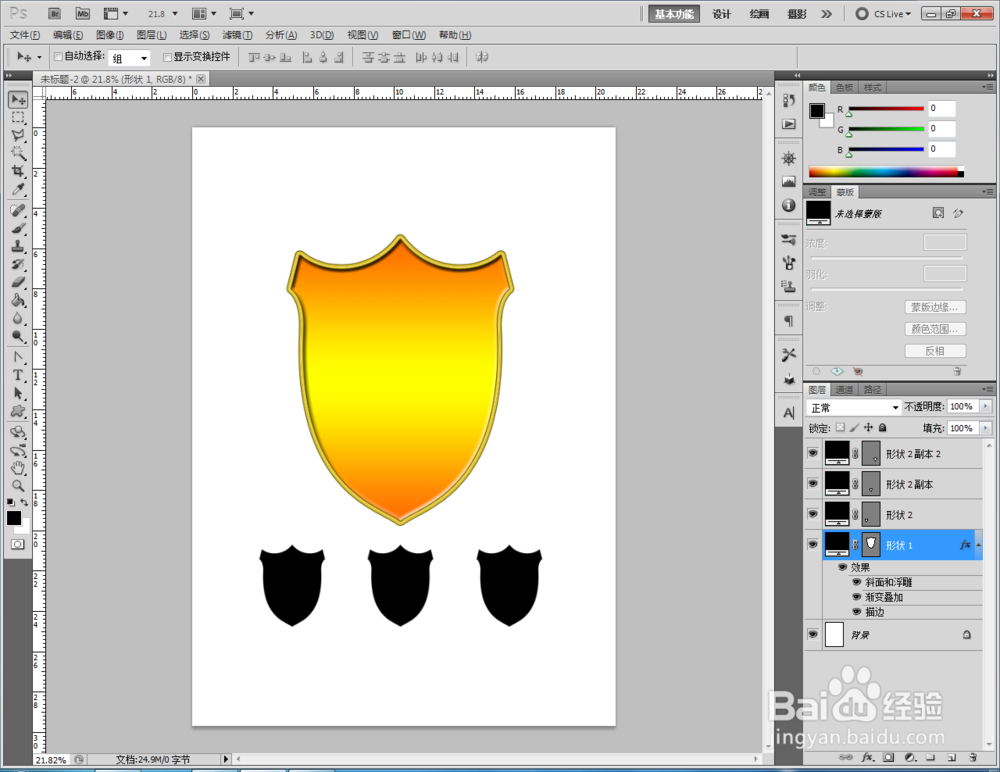
Task: Enable the 显示变换控件 checkbox
Action: point(168,57)
